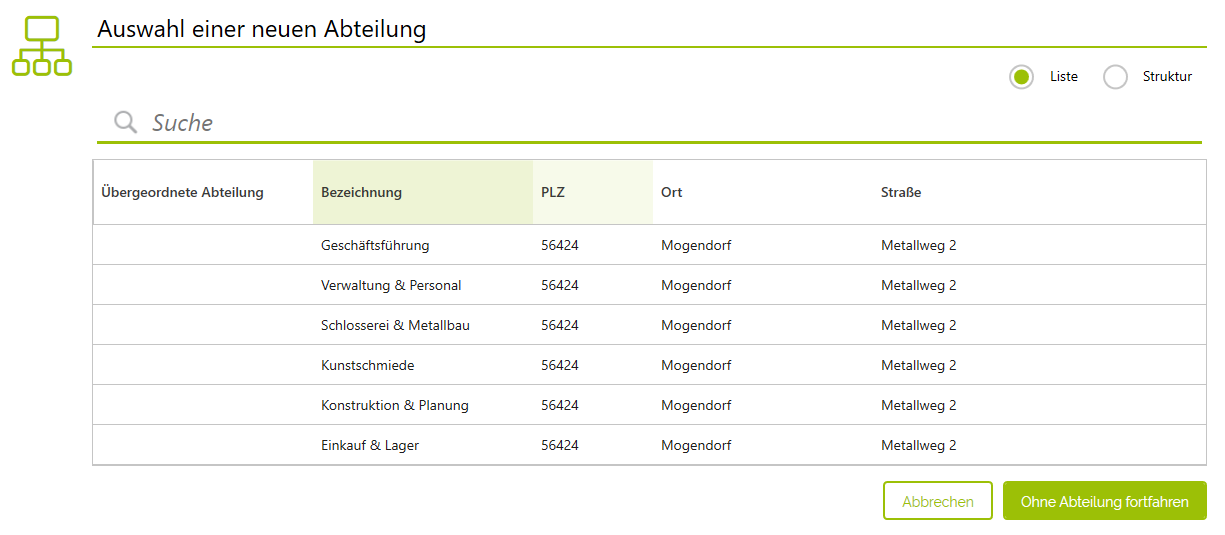Pick the Kunstschmiede department row

point(650,365)
